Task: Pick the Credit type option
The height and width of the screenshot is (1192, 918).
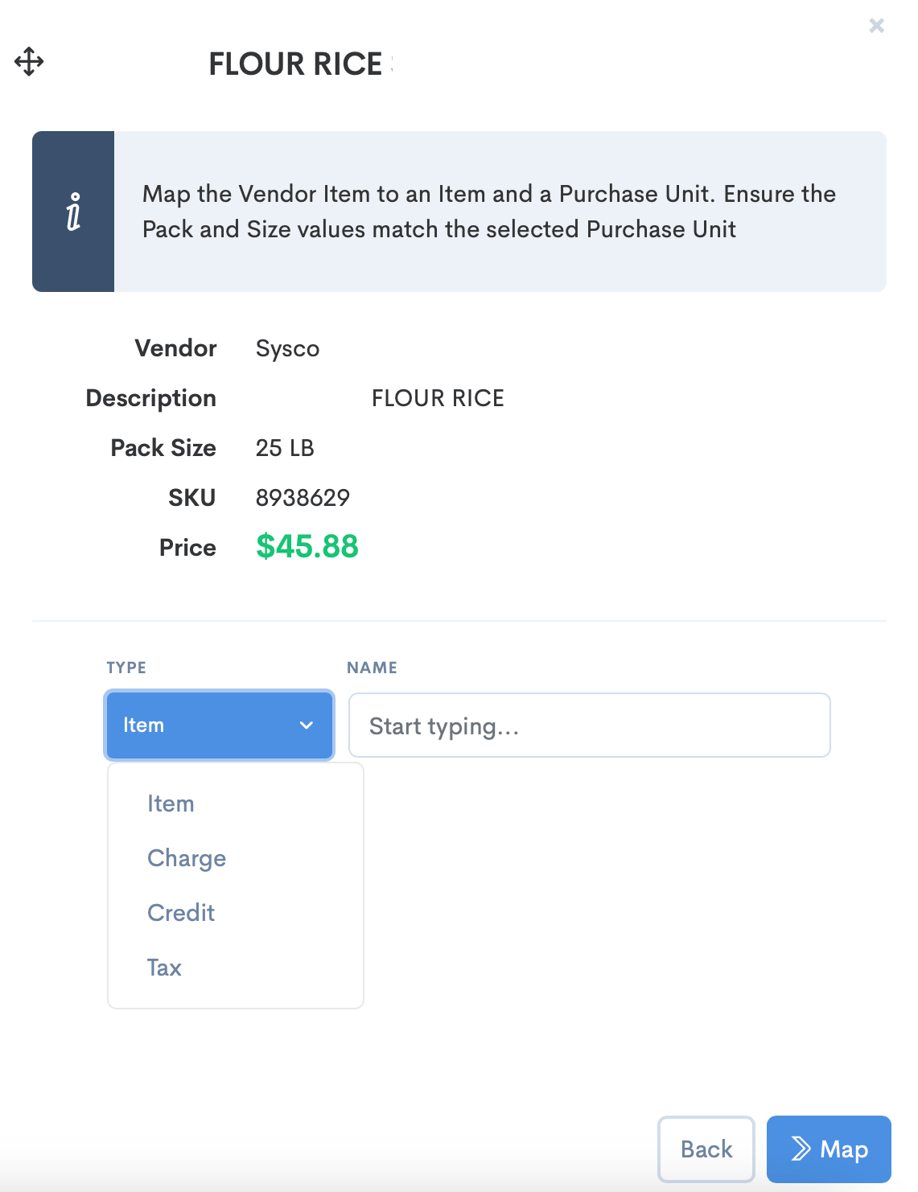Action: [181, 913]
